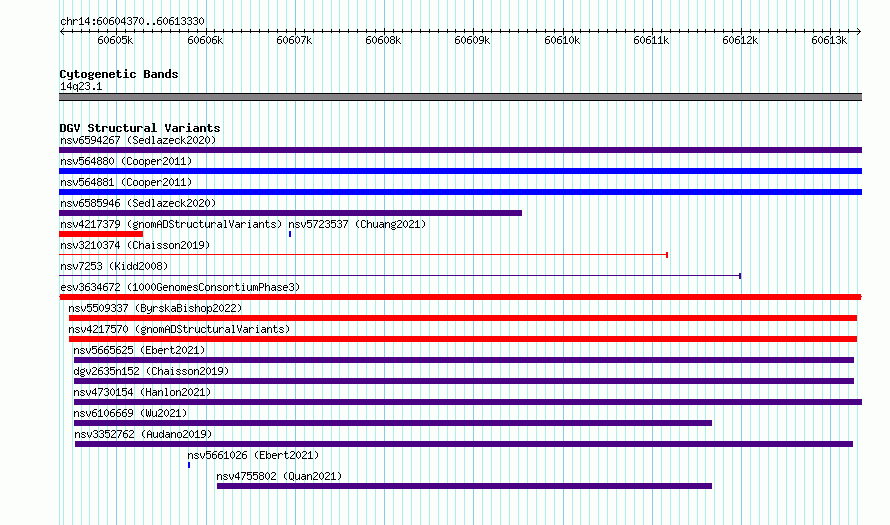Click the 14q23.1 band label
The height and width of the screenshot is (525, 890).
click(81, 86)
